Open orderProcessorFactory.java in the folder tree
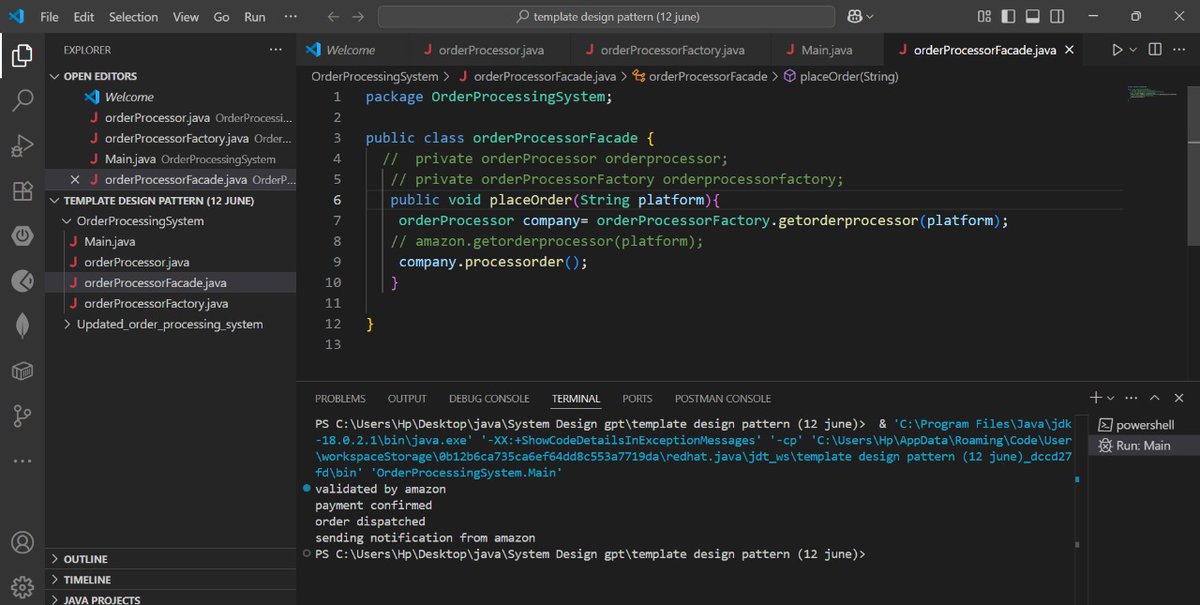 point(156,303)
